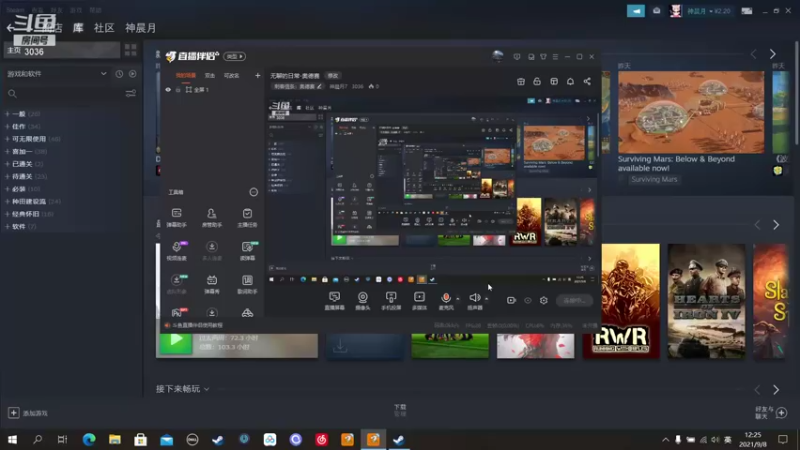This screenshot has height=450, width=800.
Task: Click the record video icon beside the gear
Action: tap(511, 301)
